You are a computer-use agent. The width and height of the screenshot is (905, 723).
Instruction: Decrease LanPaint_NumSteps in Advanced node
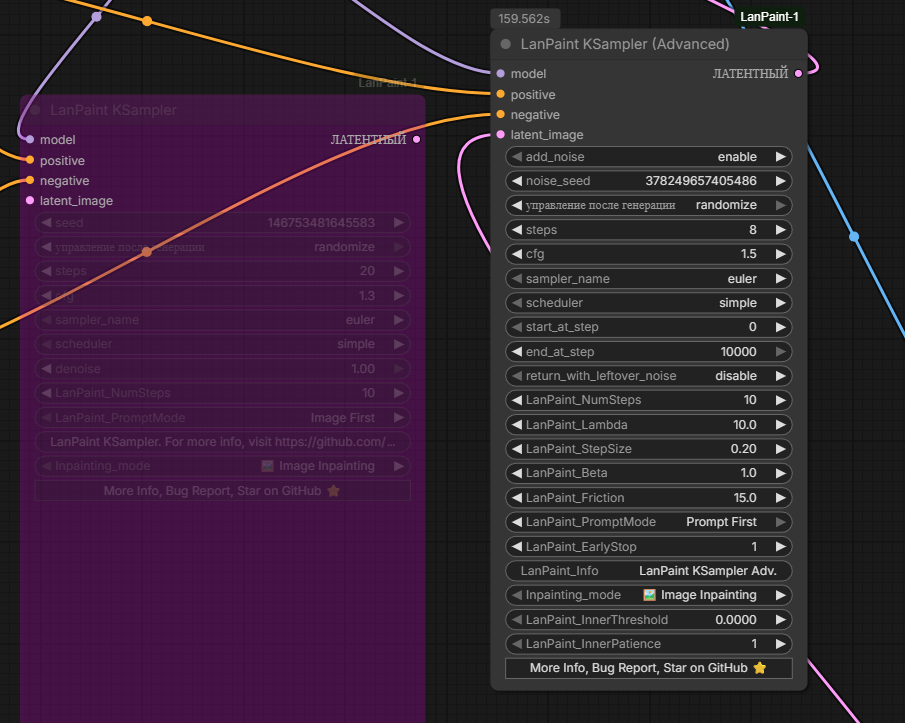(x=517, y=400)
